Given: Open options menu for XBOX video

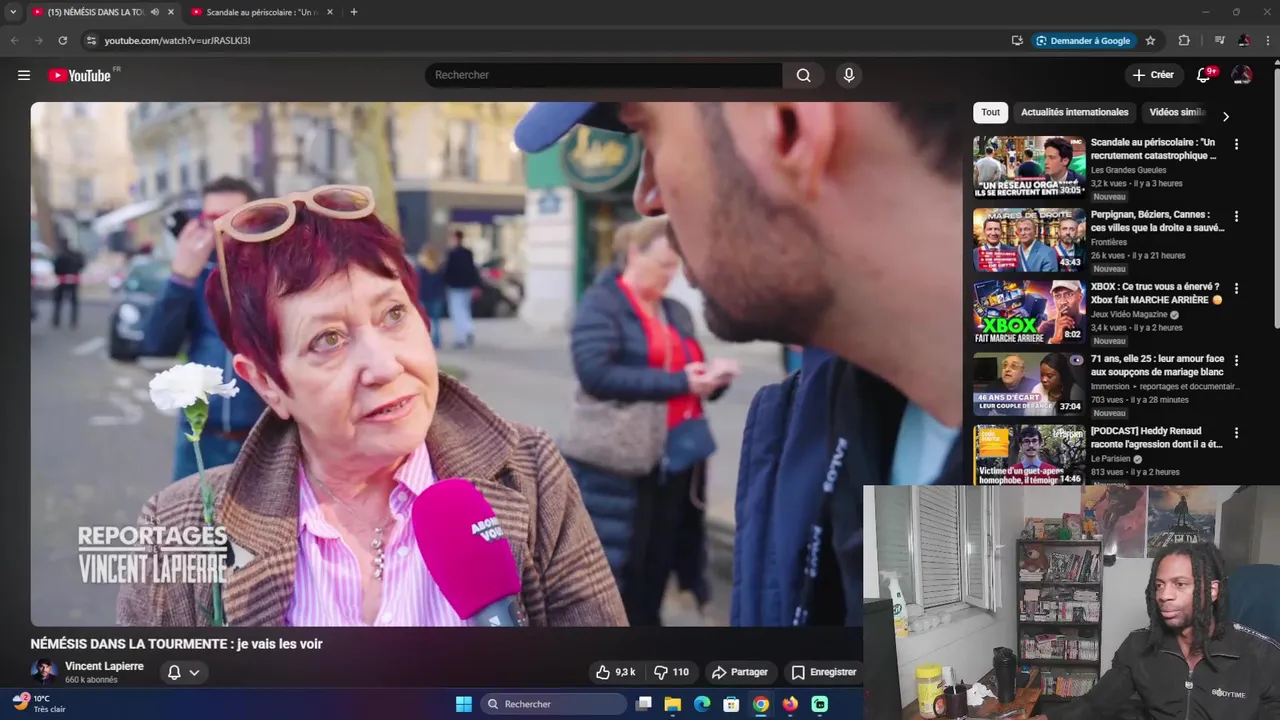Looking at the screenshot, I should click(1236, 288).
